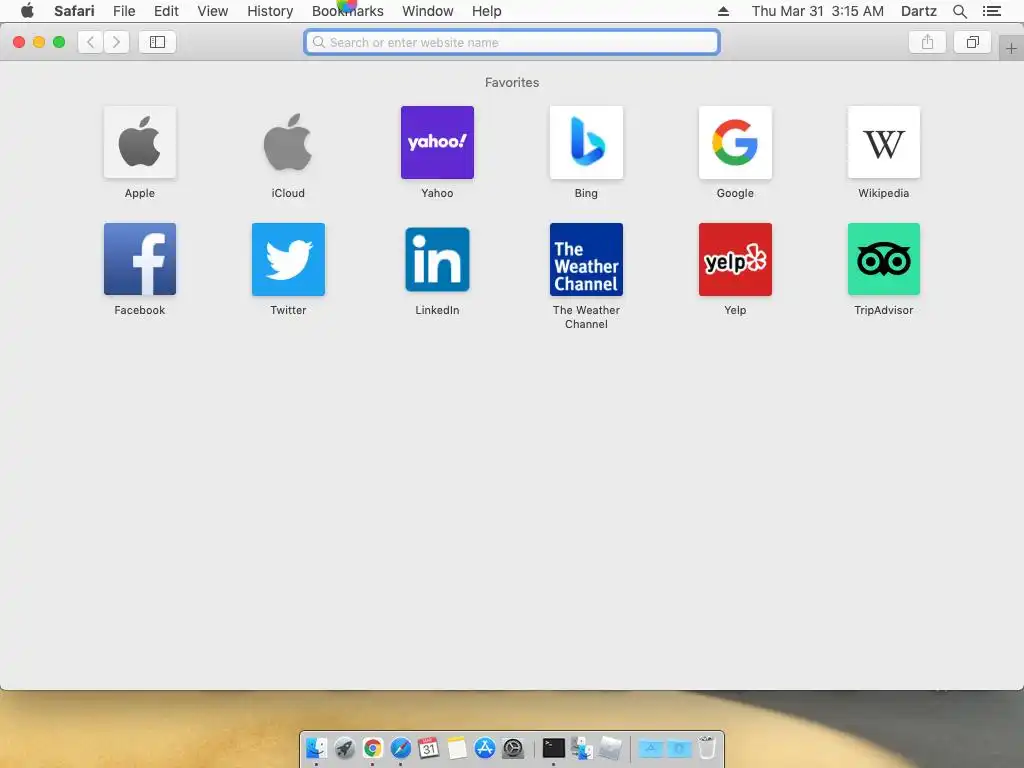This screenshot has width=1024, height=768.
Task: Open the Help menu
Action: (487, 11)
